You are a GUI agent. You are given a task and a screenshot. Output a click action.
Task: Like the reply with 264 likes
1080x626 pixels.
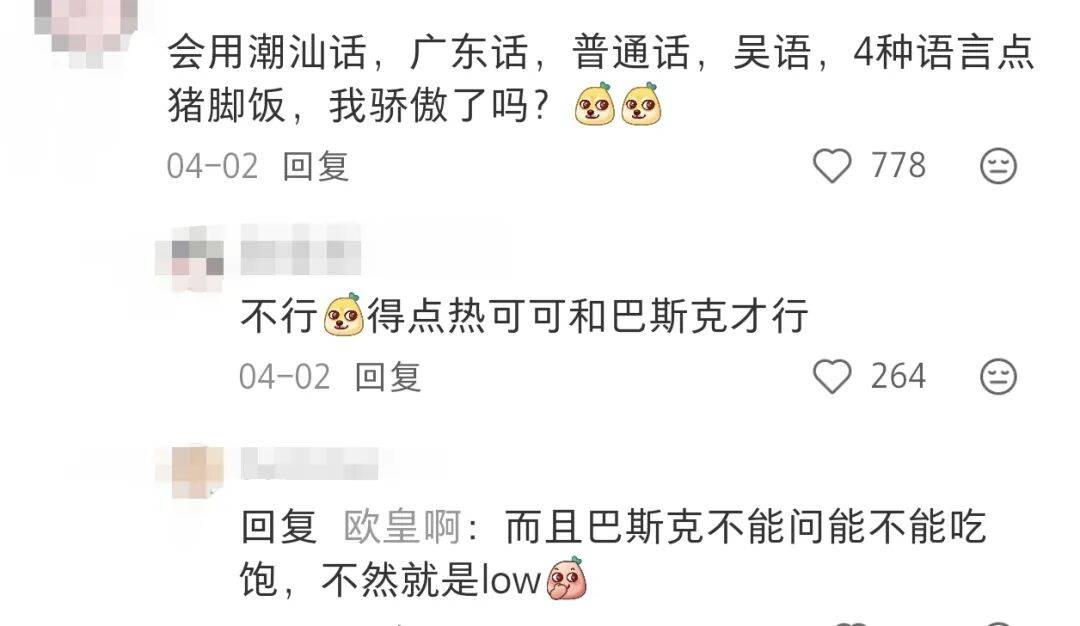tap(832, 377)
